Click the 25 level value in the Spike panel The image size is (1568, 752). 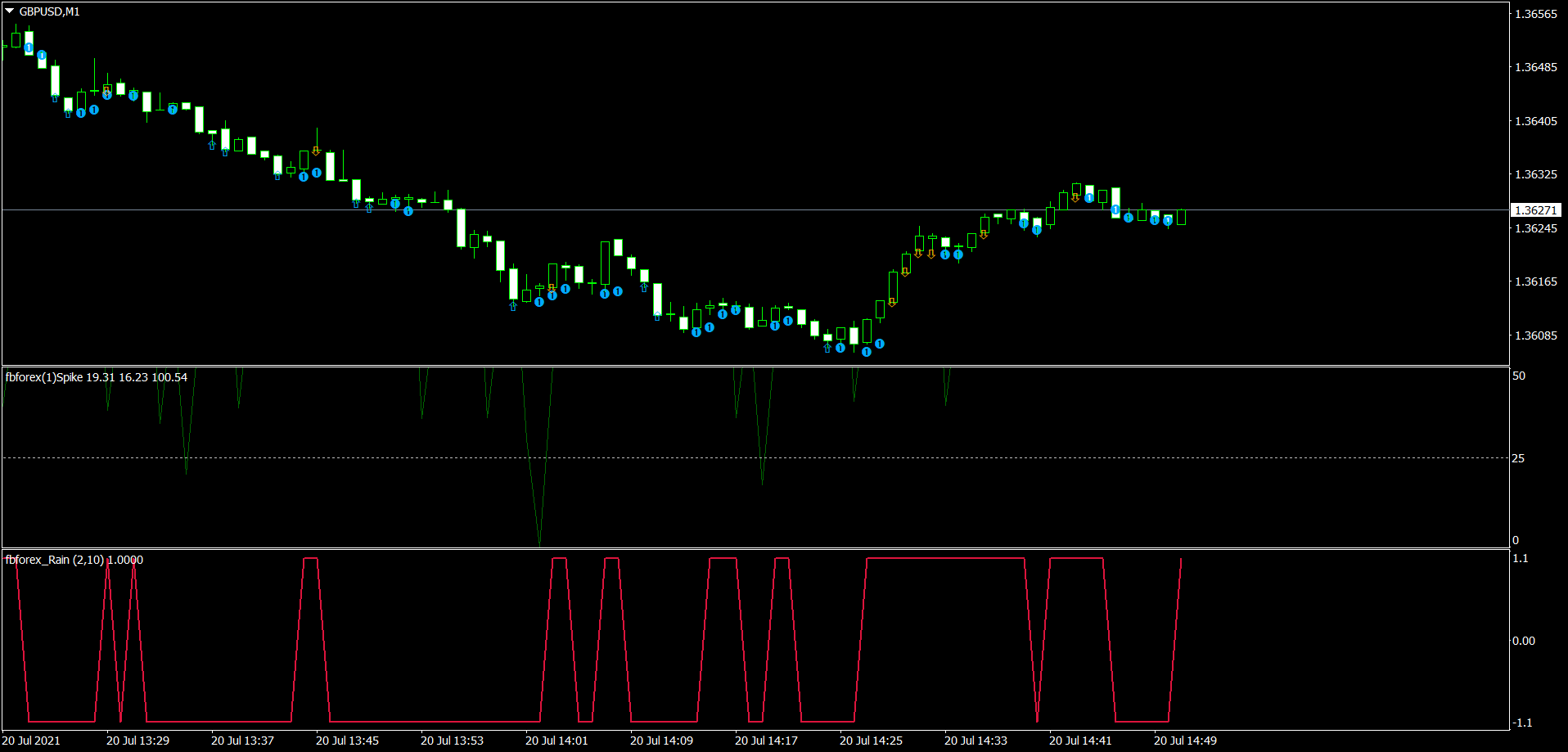(1518, 458)
